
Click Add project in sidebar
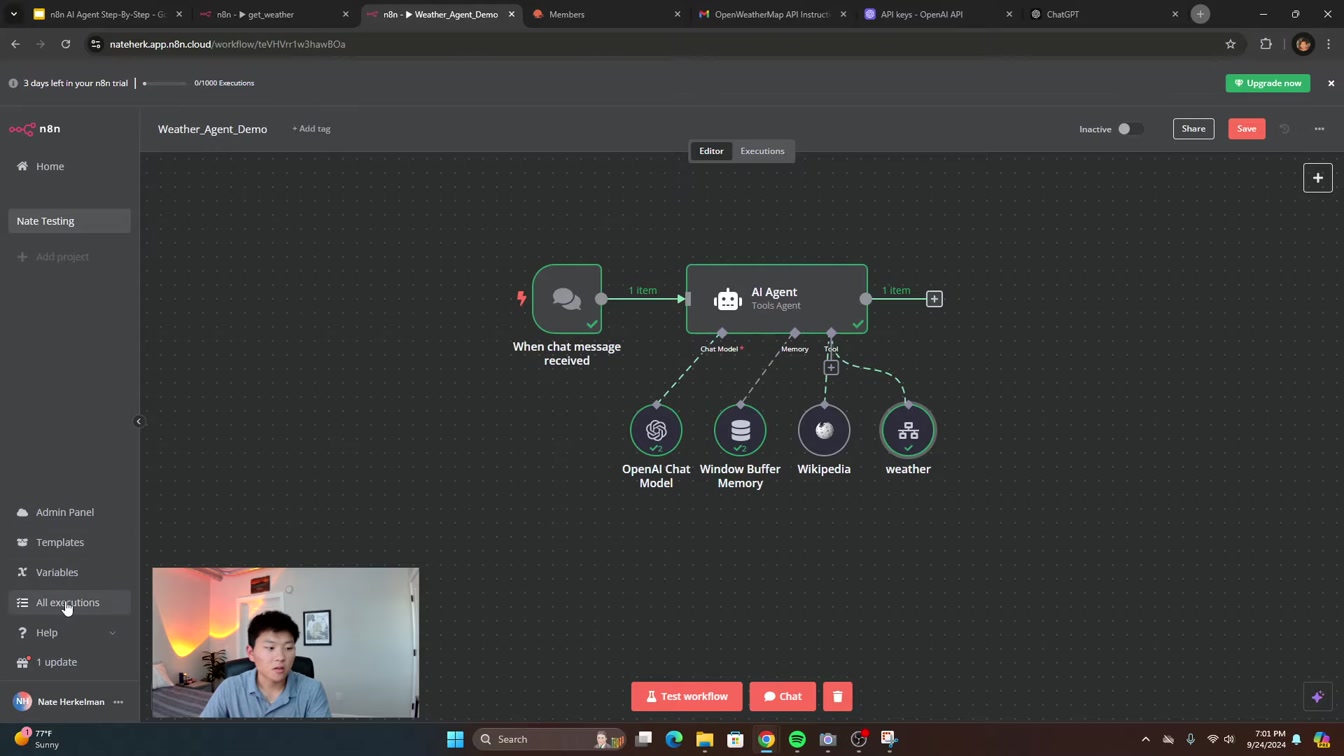(69, 257)
